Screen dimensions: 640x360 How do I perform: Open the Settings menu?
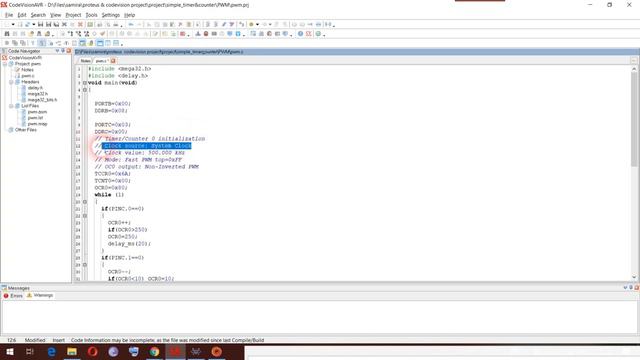click(x=111, y=15)
